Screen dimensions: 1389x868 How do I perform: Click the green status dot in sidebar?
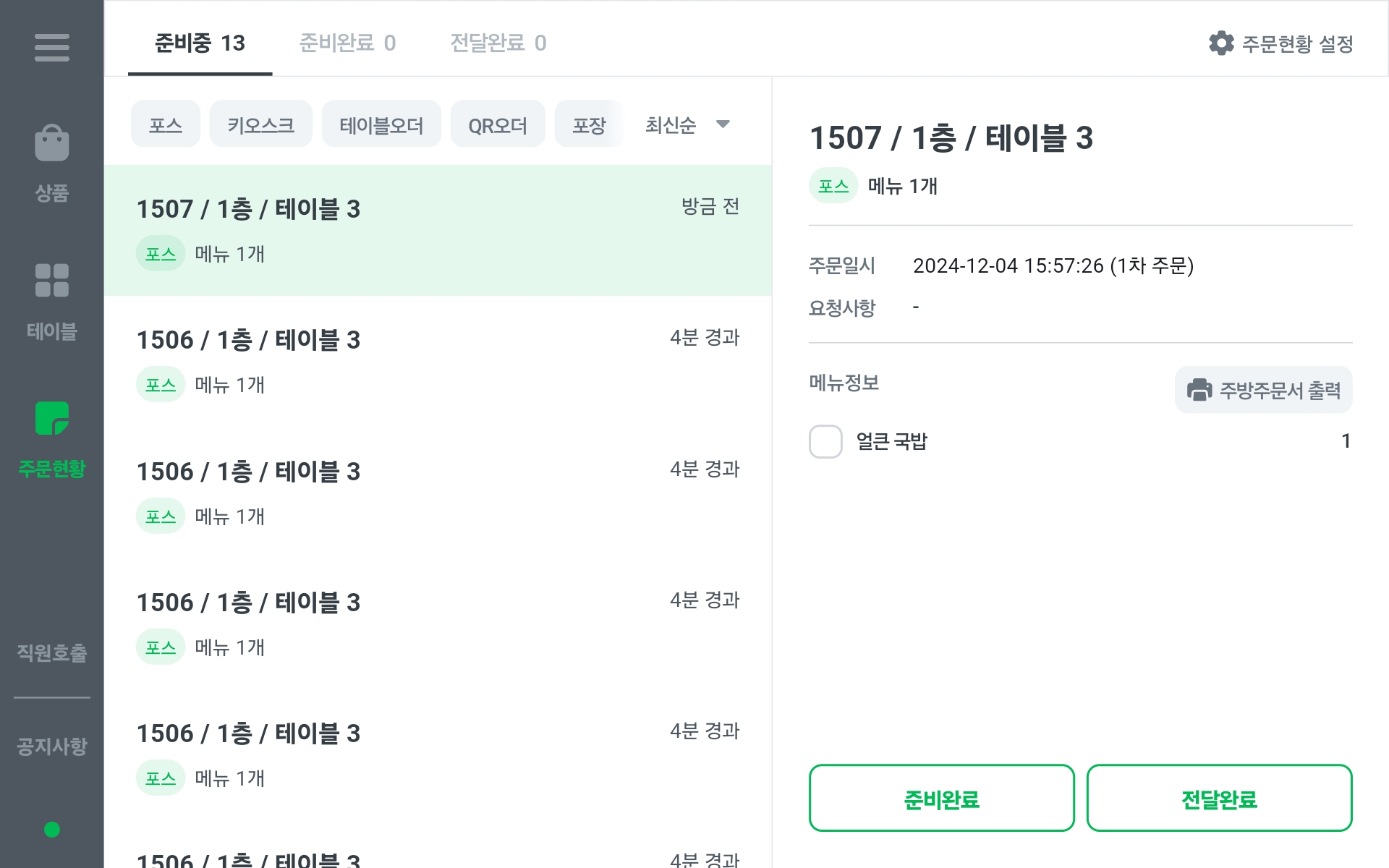(x=51, y=830)
